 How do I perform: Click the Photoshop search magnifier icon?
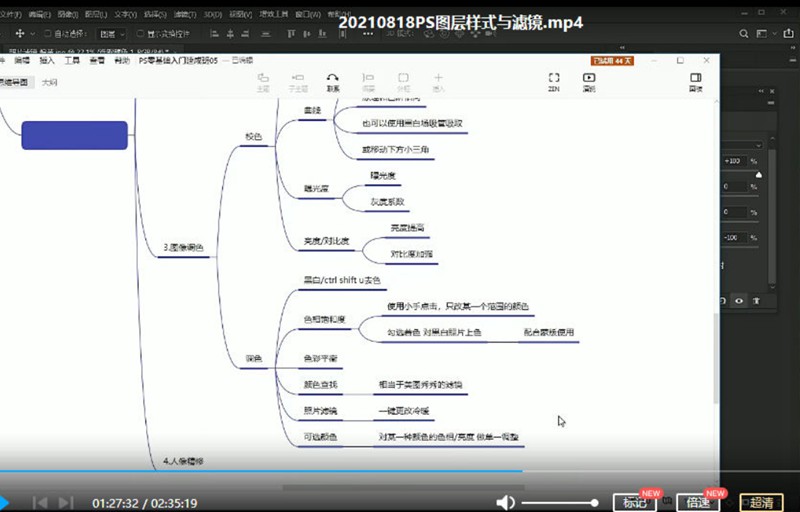[744, 34]
